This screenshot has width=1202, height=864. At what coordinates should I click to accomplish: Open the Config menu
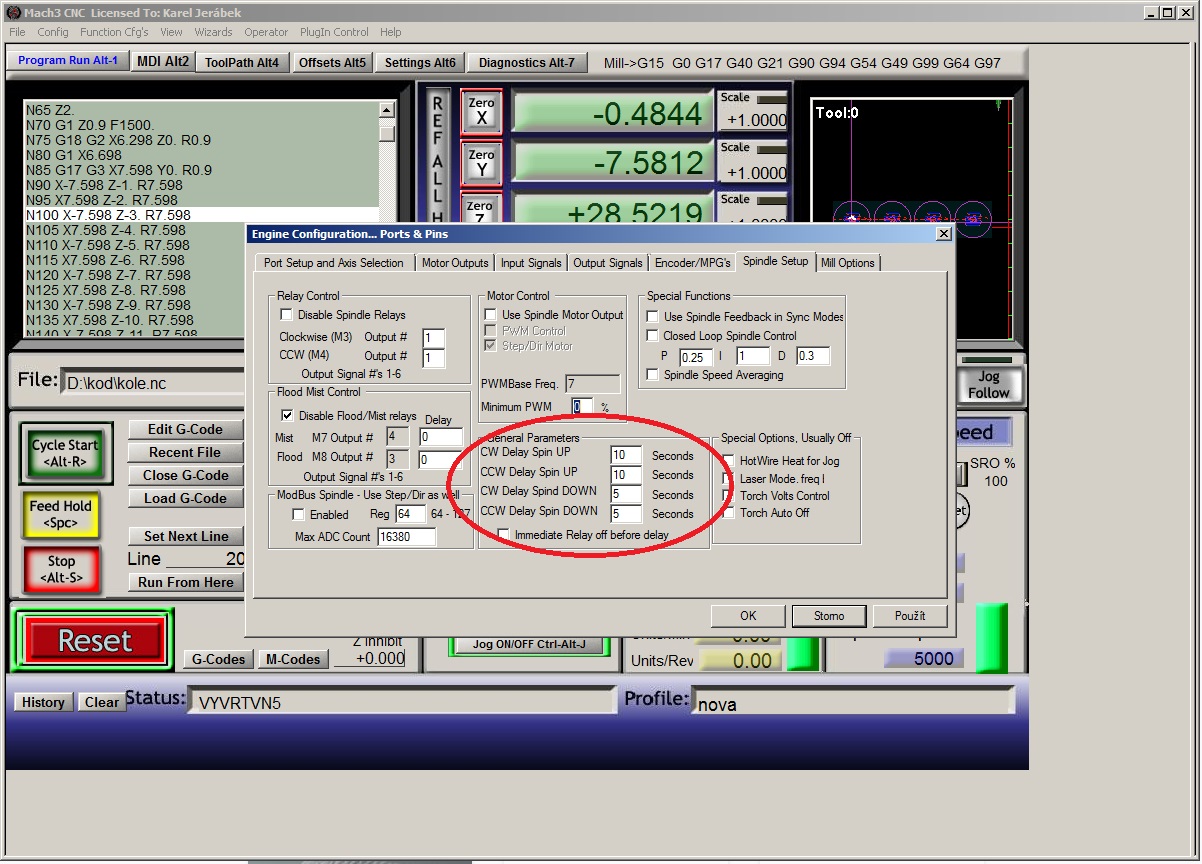(x=53, y=32)
